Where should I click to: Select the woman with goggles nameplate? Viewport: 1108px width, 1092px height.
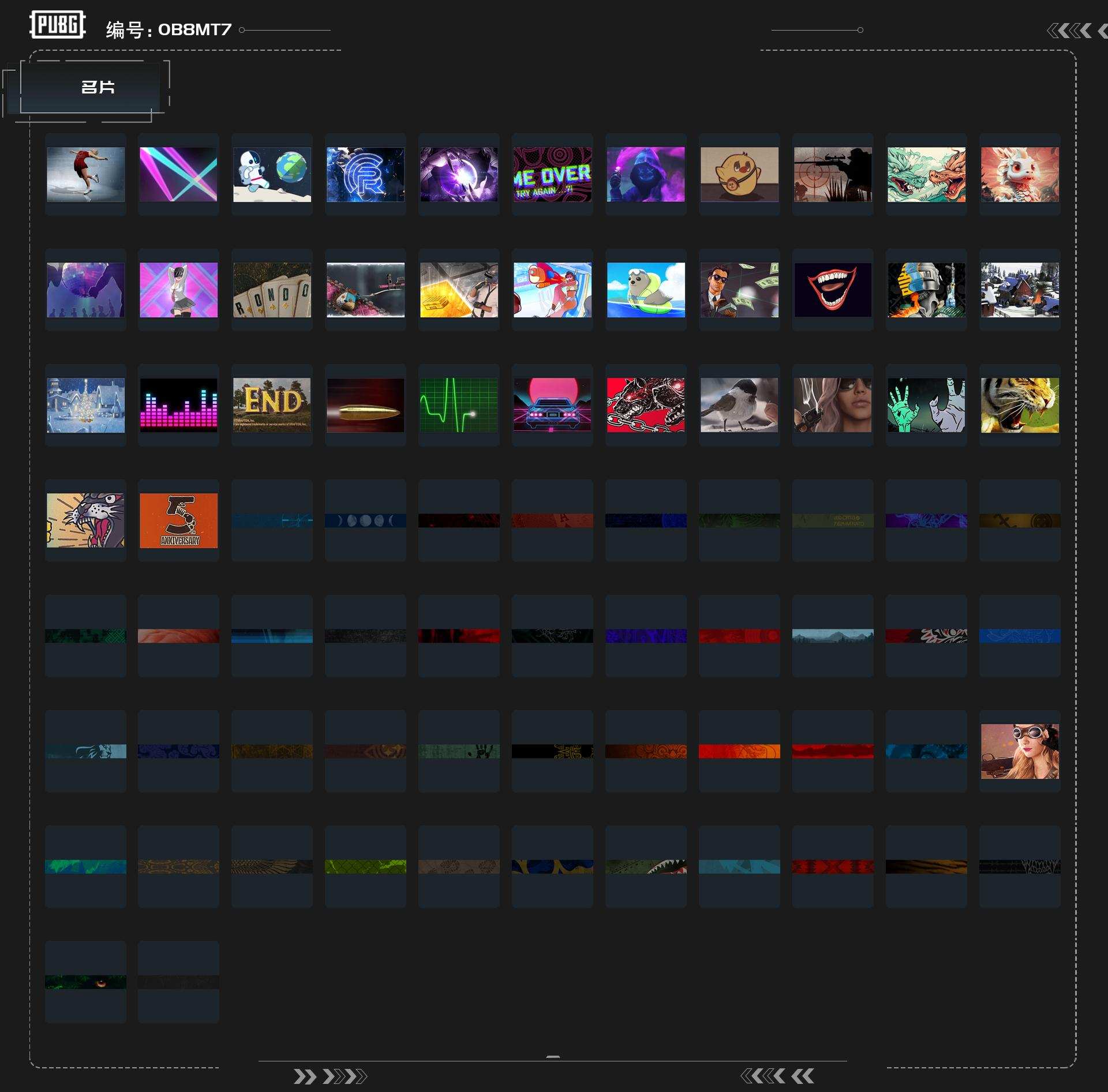1020,751
